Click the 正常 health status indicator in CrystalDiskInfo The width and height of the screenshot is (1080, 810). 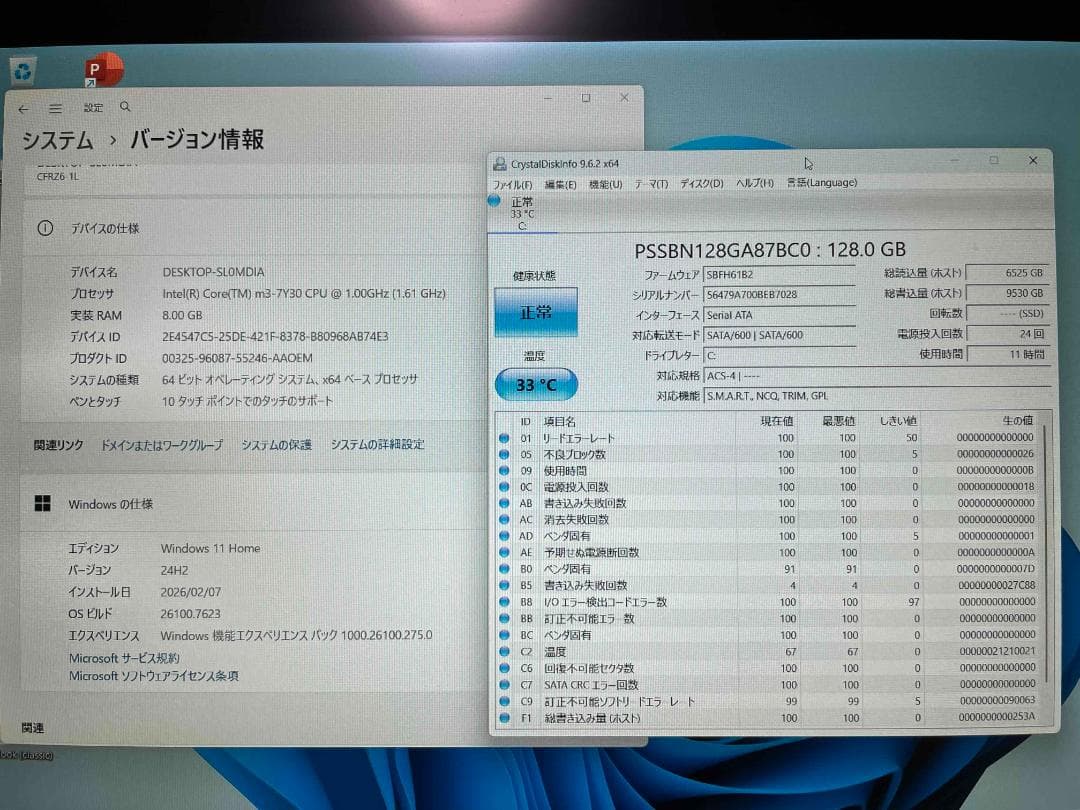(x=537, y=312)
